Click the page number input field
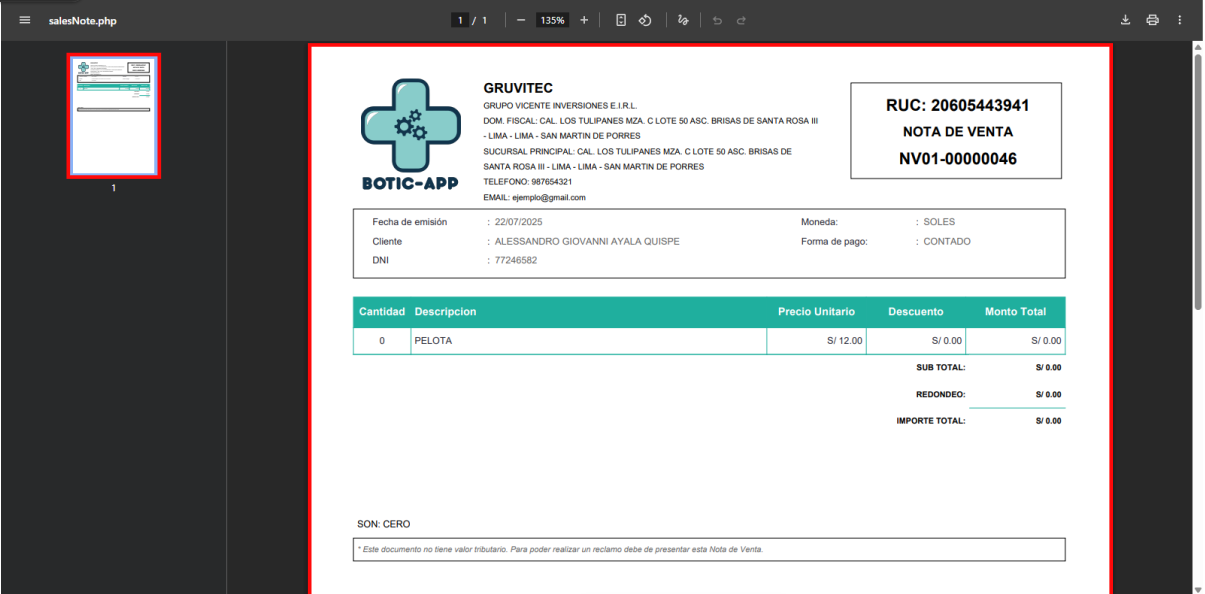Image resolution: width=1205 pixels, height=594 pixels. 461,20
